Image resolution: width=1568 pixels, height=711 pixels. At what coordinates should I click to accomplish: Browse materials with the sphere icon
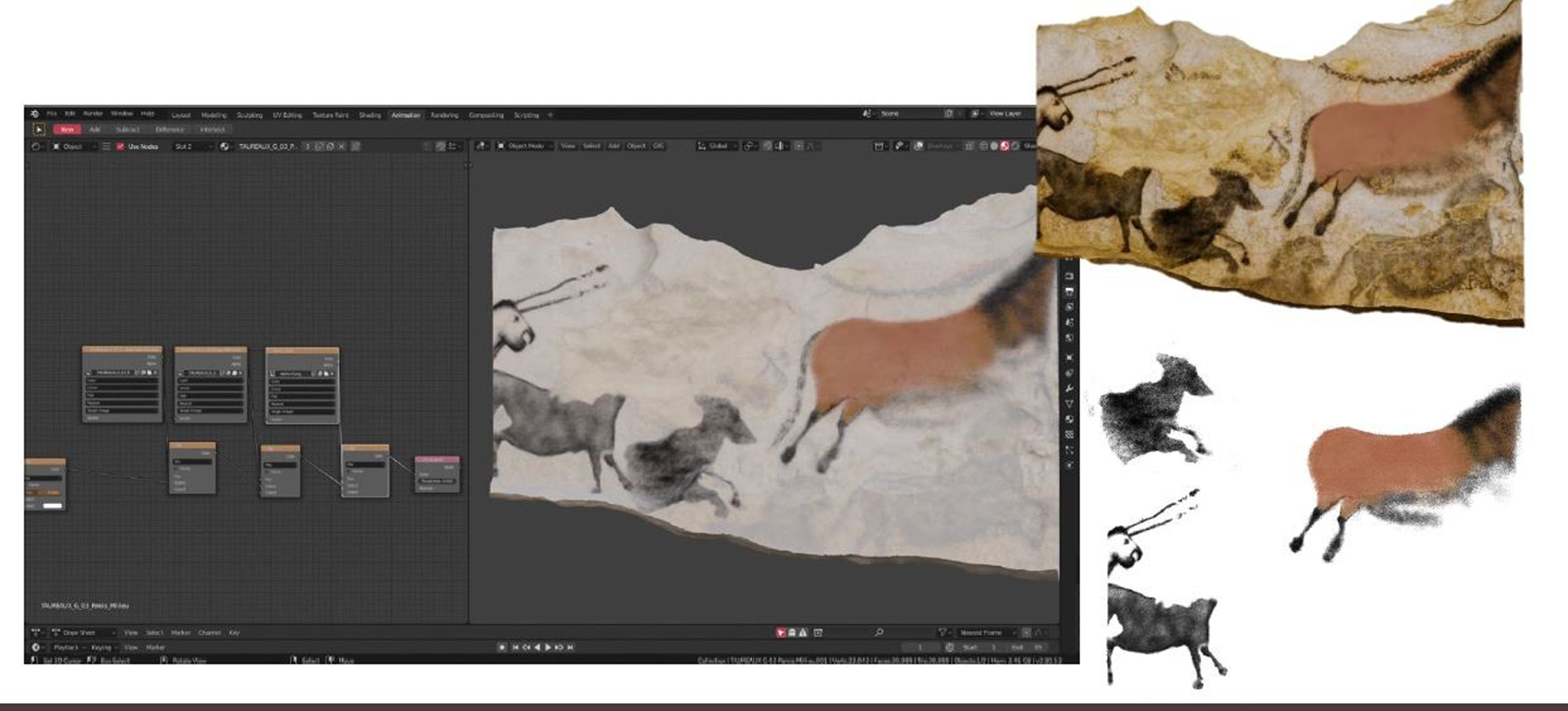[225, 146]
